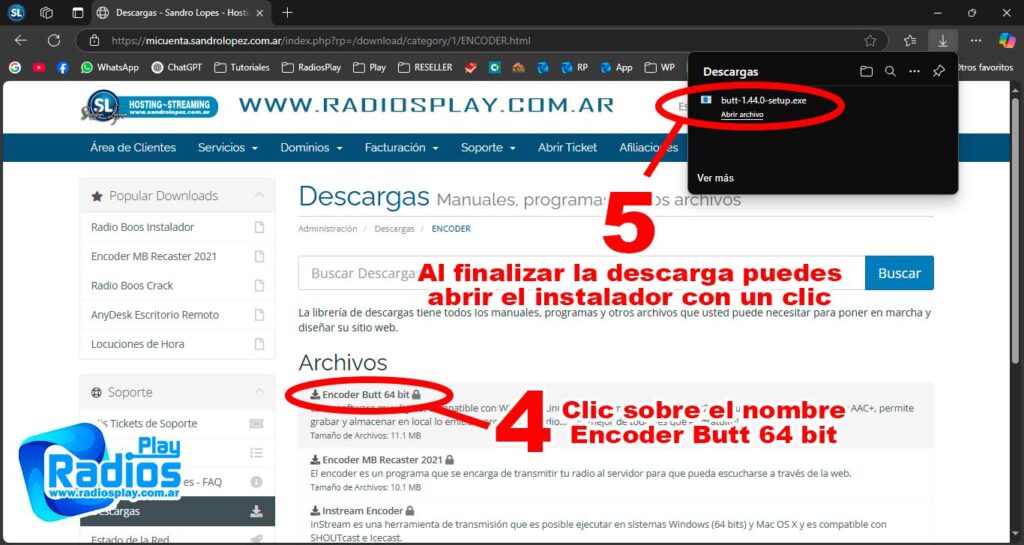Open Encoder MB Recaster 2021 sidebar item
Screen dimensions: 1024x545
(177, 257)
